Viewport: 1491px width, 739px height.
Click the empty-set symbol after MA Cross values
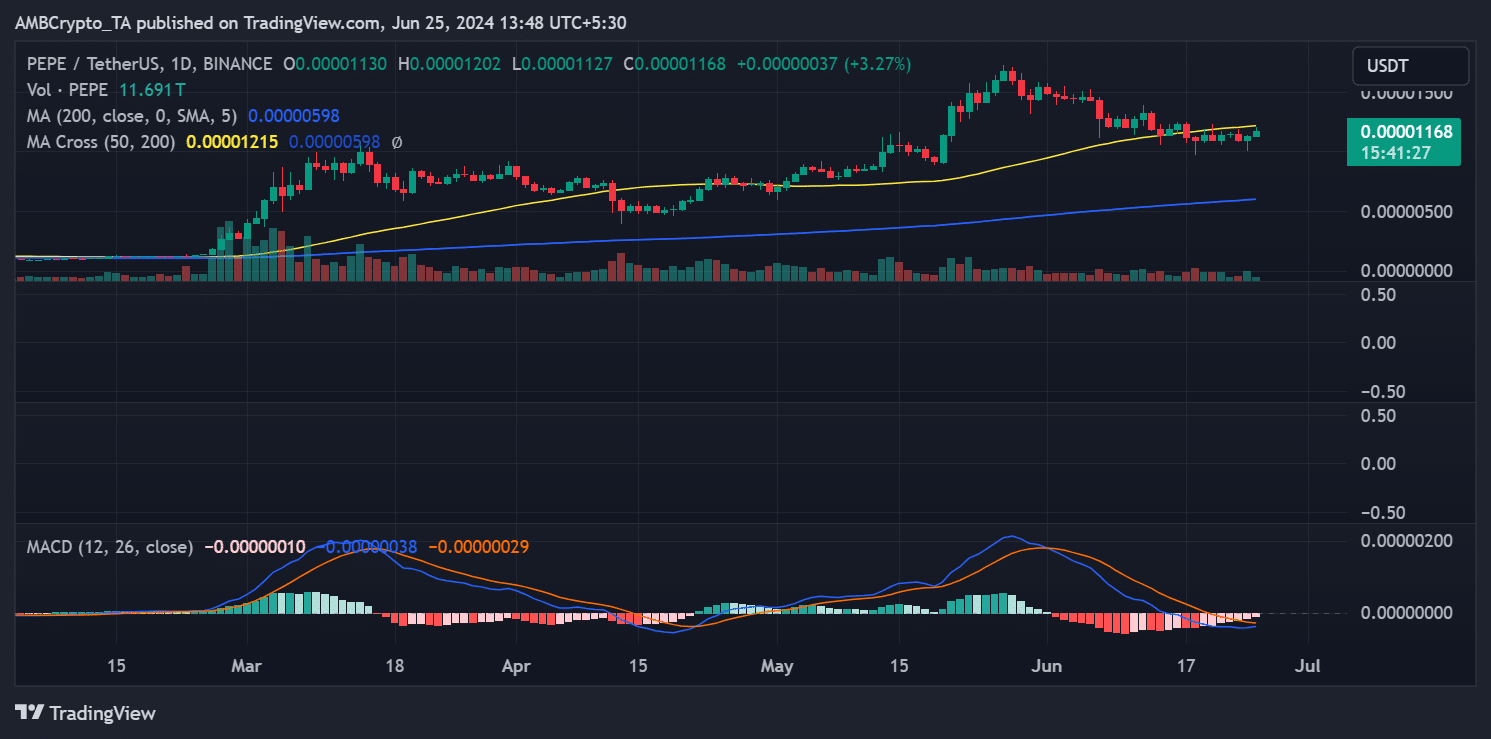point(397,142)
